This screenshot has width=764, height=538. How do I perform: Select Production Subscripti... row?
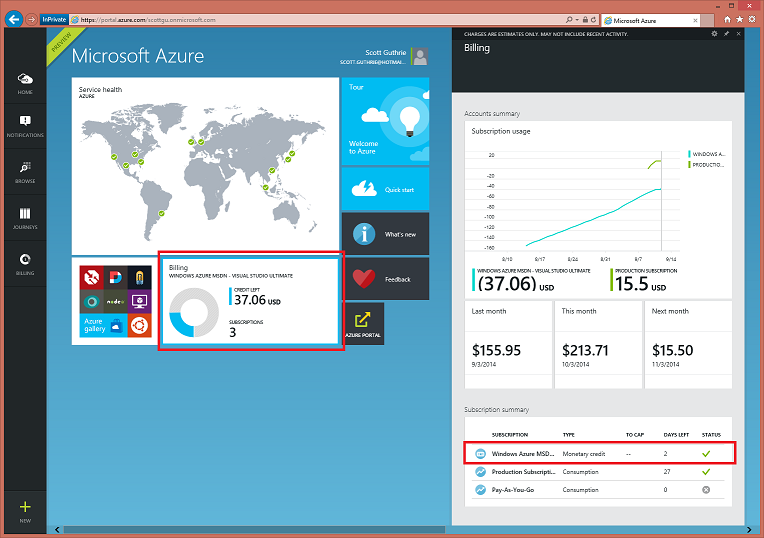pos(599,472)
